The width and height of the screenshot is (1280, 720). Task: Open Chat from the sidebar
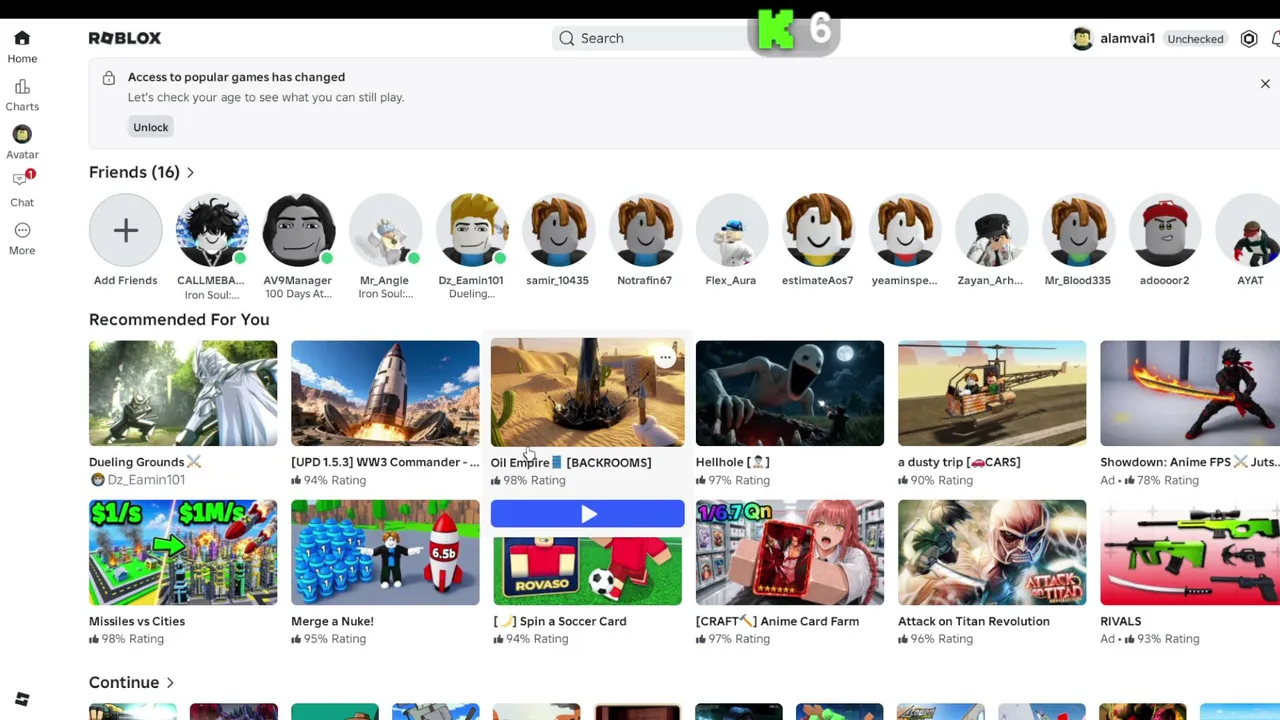pos(22,189)
